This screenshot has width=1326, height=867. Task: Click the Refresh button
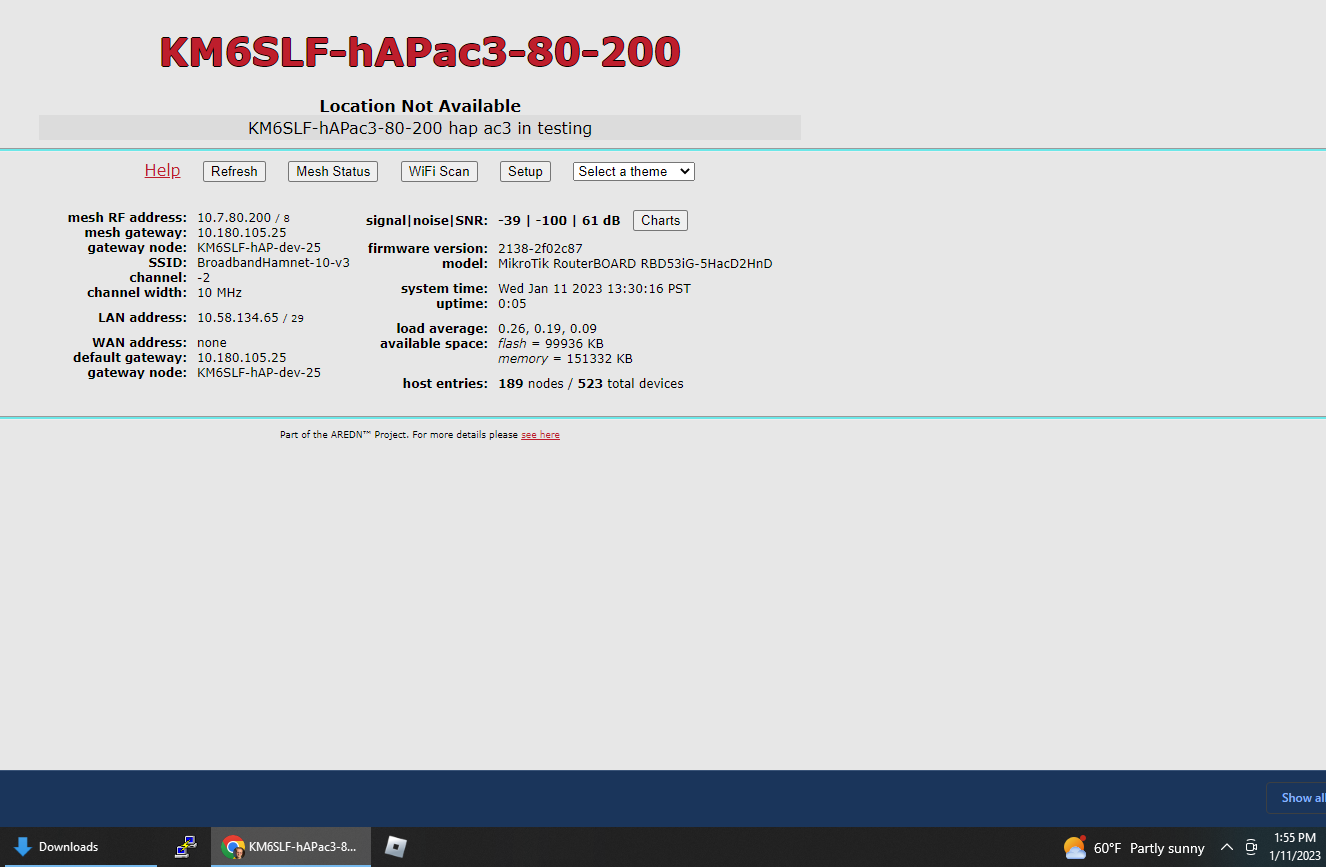pyautogui.click(x=234, y=171)
